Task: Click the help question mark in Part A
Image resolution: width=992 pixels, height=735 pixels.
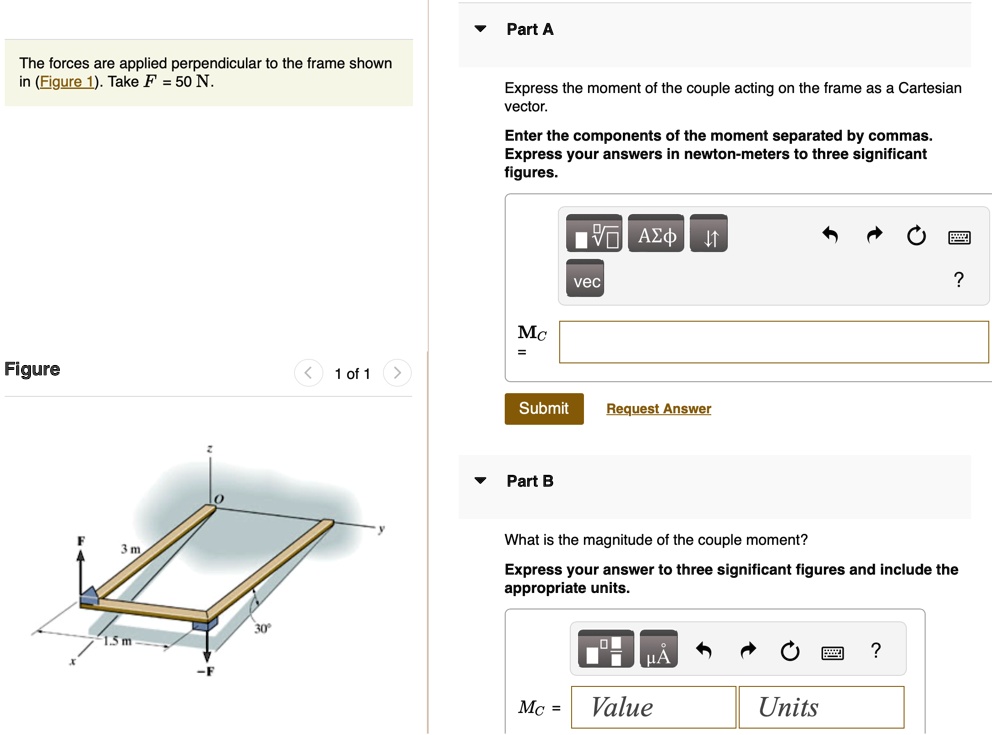Action: click(x=958, y=279)
